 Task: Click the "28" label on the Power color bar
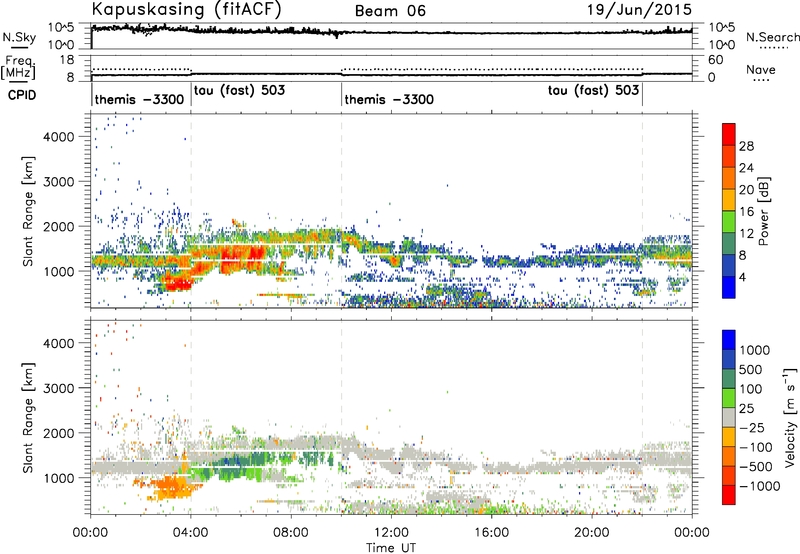click(746, 146)
